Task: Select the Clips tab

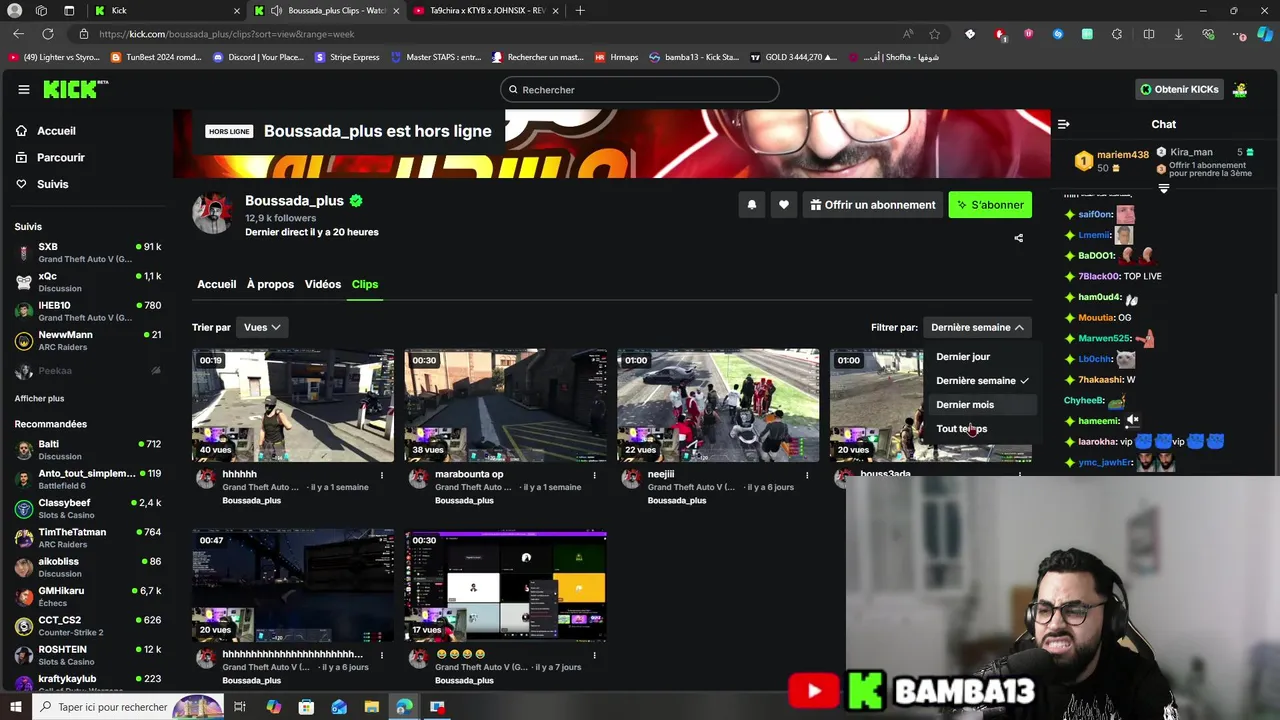Action: tap(365, 284)
